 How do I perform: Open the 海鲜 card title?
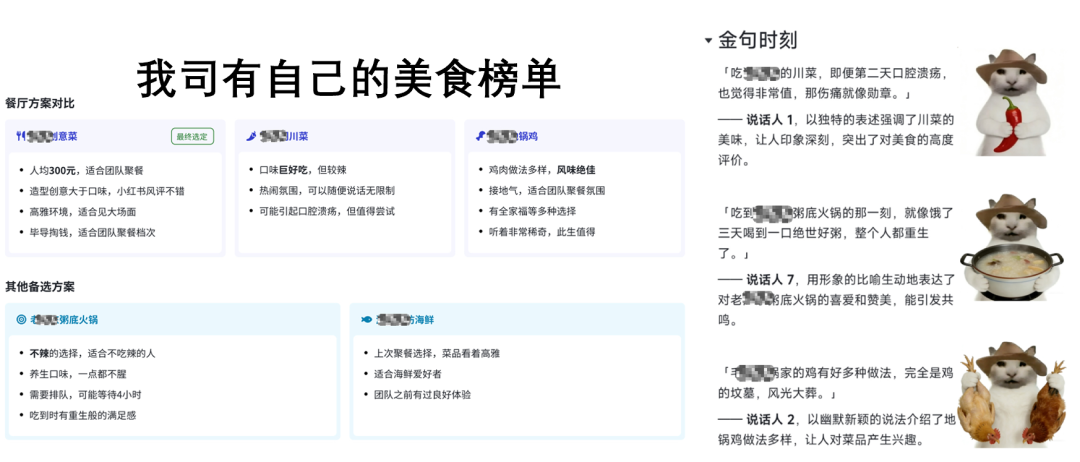(x=406, y=319)
